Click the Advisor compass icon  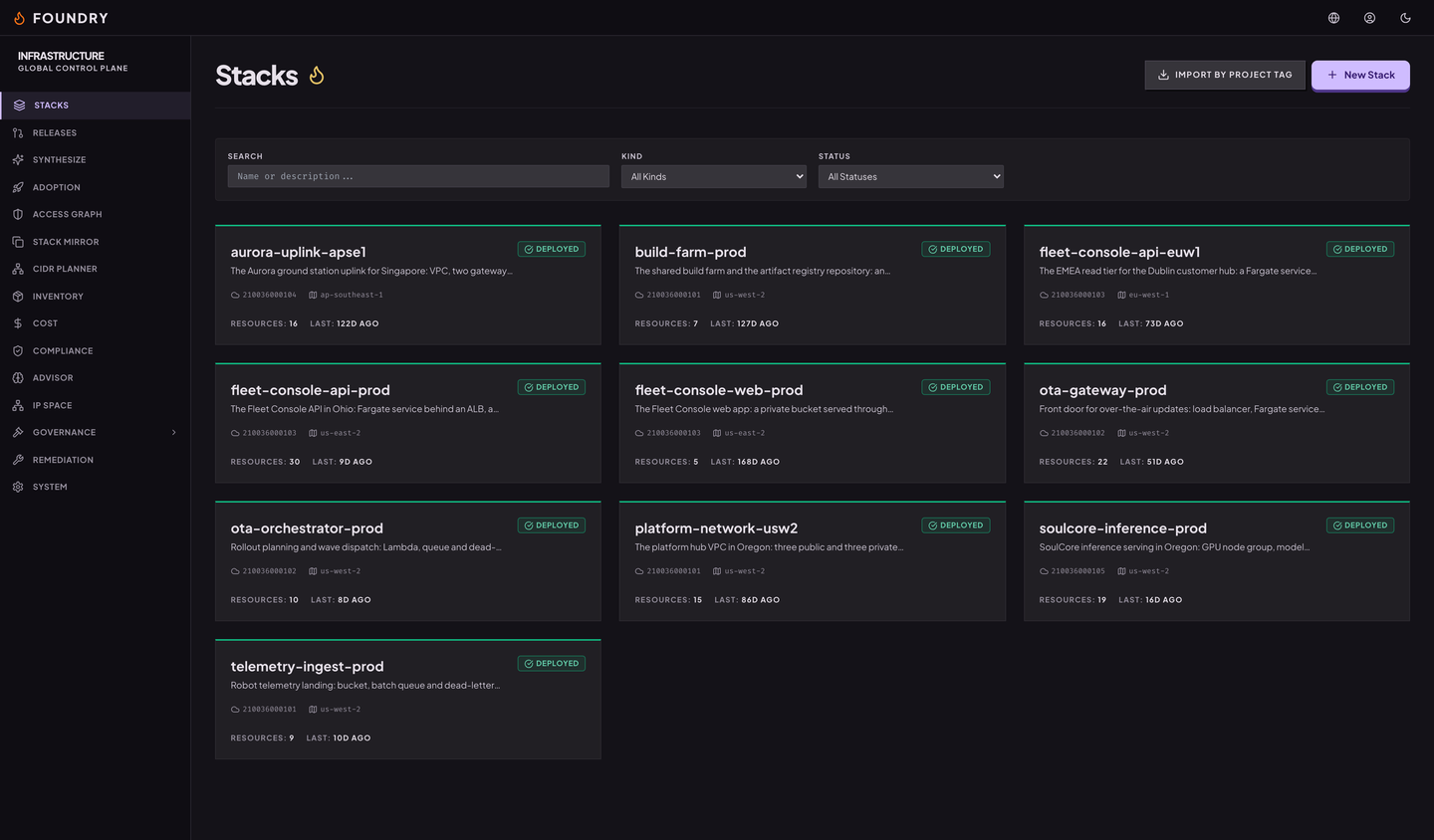[x=18, y=378]
